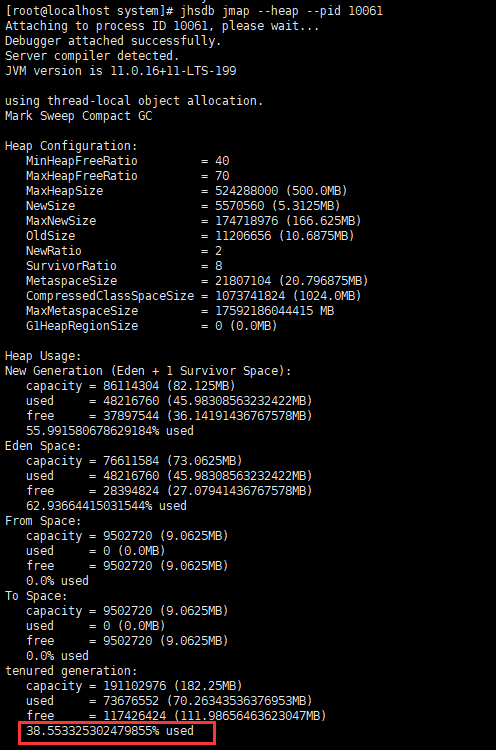Click the From Space heading
Screen dimensions: 496x750
tap(43, 521)
